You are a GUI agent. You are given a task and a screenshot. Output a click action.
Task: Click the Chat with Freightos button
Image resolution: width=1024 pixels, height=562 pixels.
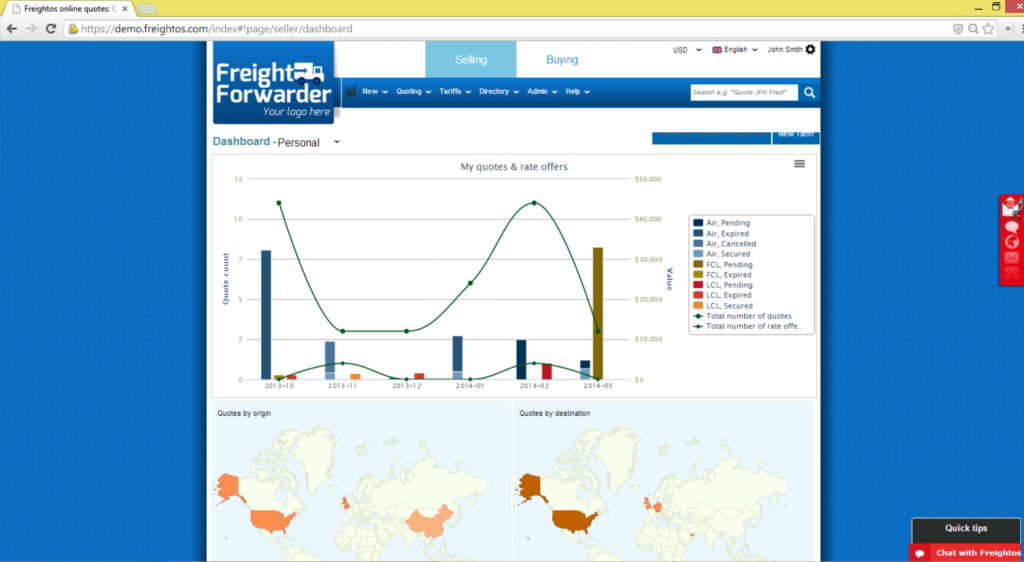[x=966, y=553]
